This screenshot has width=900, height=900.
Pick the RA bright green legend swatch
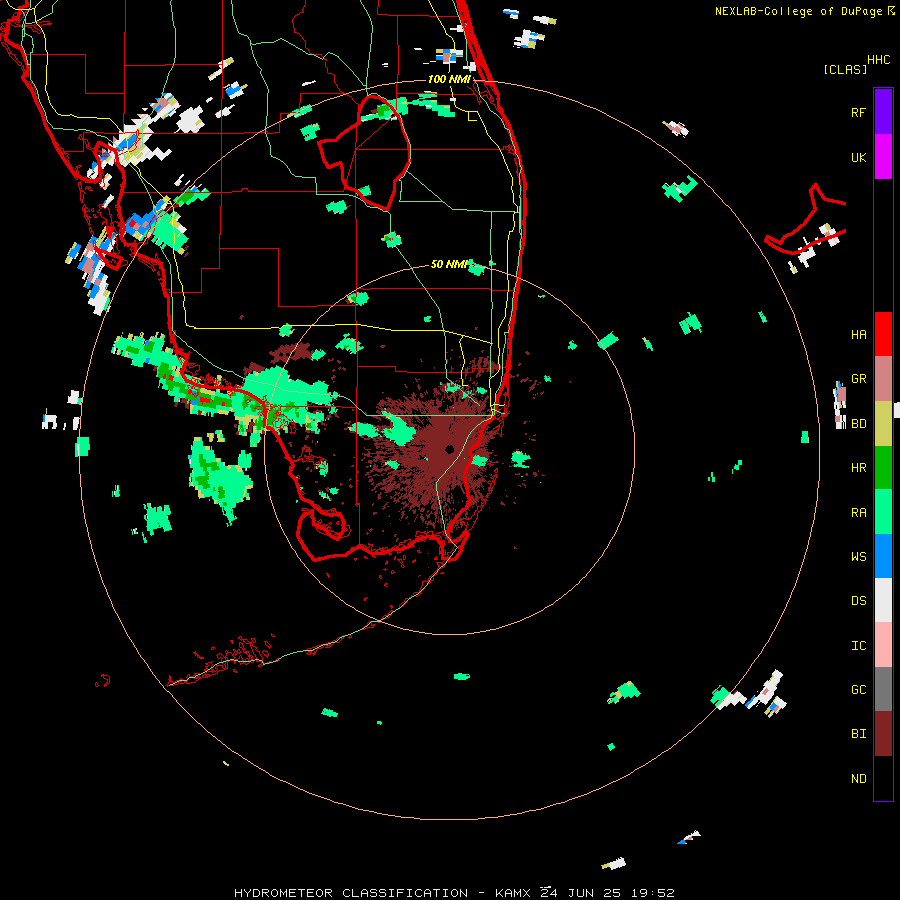(x=883, y=512)
